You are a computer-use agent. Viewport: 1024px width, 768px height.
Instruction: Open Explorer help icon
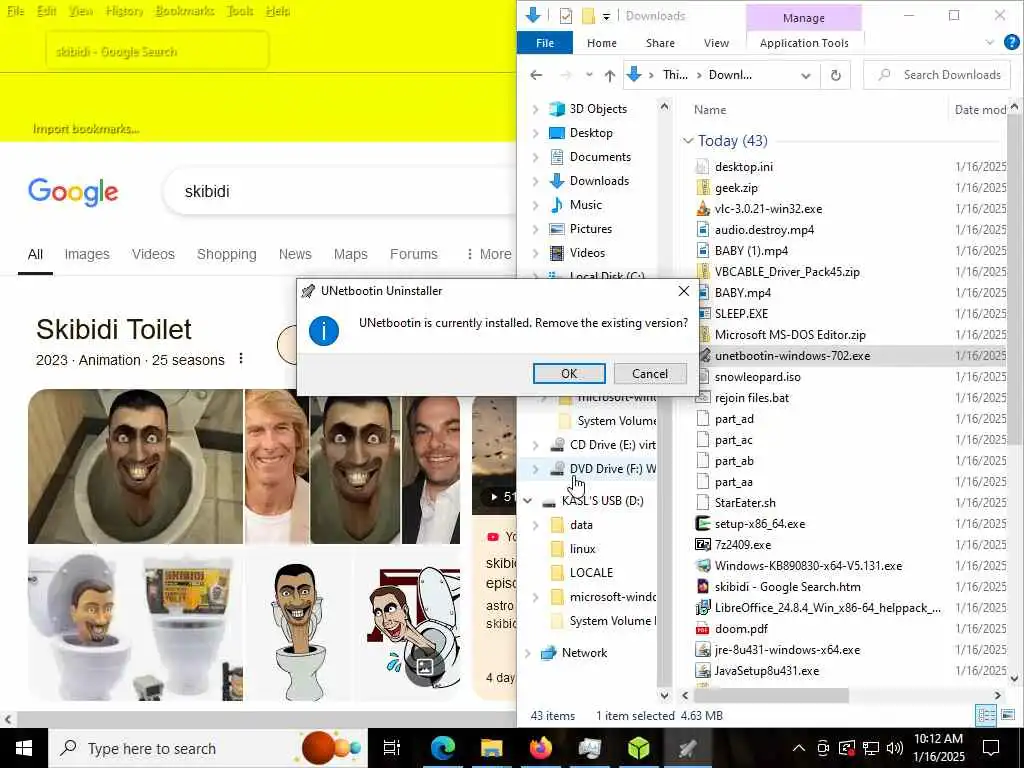point(1011,42)
